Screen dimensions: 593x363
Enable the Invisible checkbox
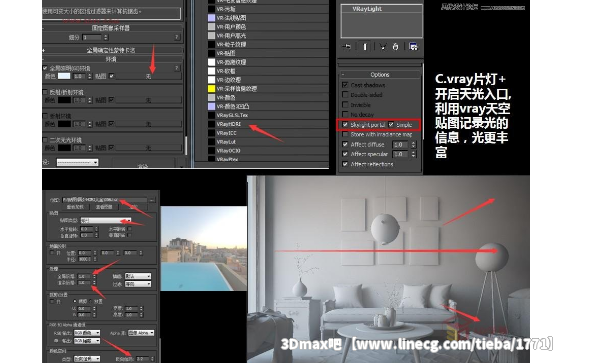(x=345, y=104)
